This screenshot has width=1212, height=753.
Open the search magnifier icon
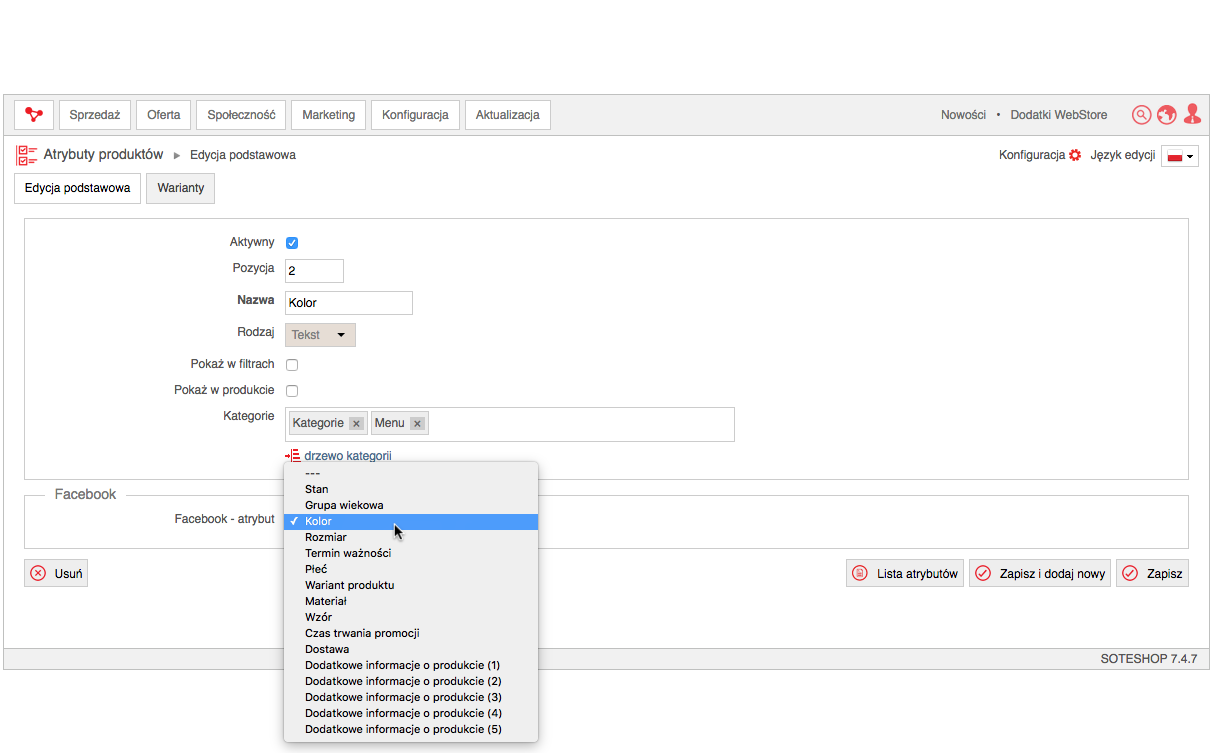[1141, 115]
